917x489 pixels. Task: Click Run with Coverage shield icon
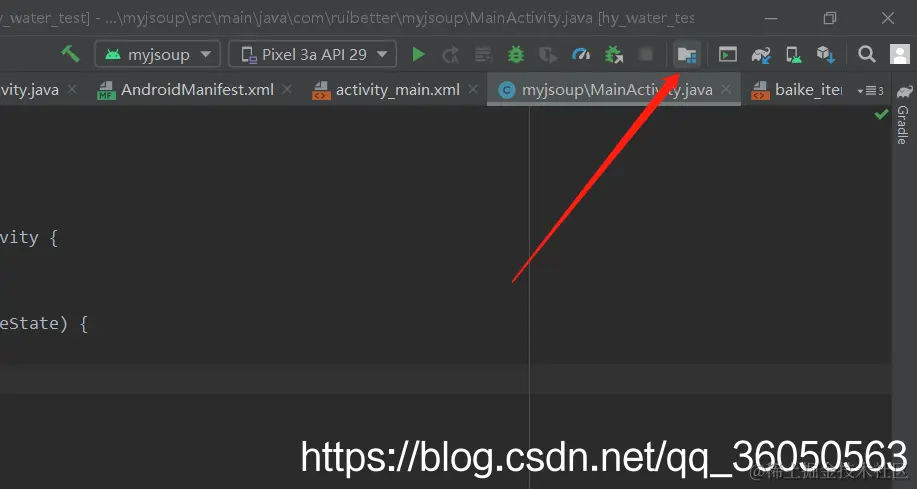[548, 55]
